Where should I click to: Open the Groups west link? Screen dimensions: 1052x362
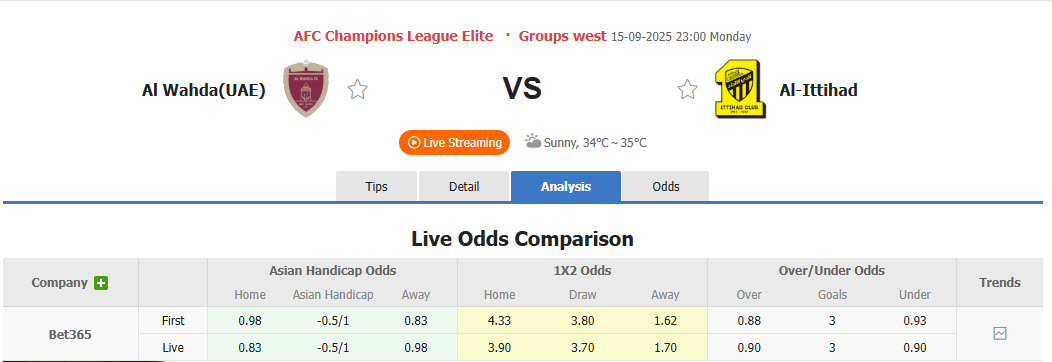562,36
